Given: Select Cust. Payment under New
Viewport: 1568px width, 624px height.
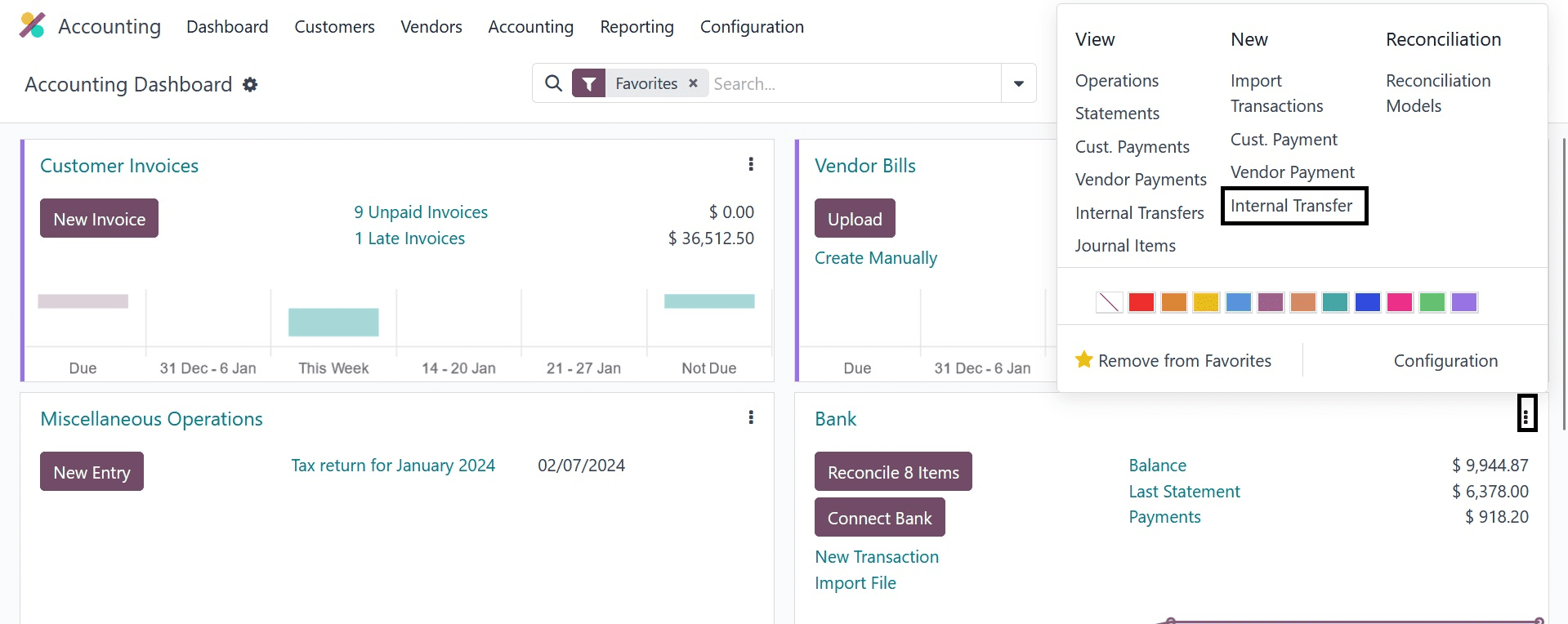Looking at the screenshot, I should click(1284, 140).
